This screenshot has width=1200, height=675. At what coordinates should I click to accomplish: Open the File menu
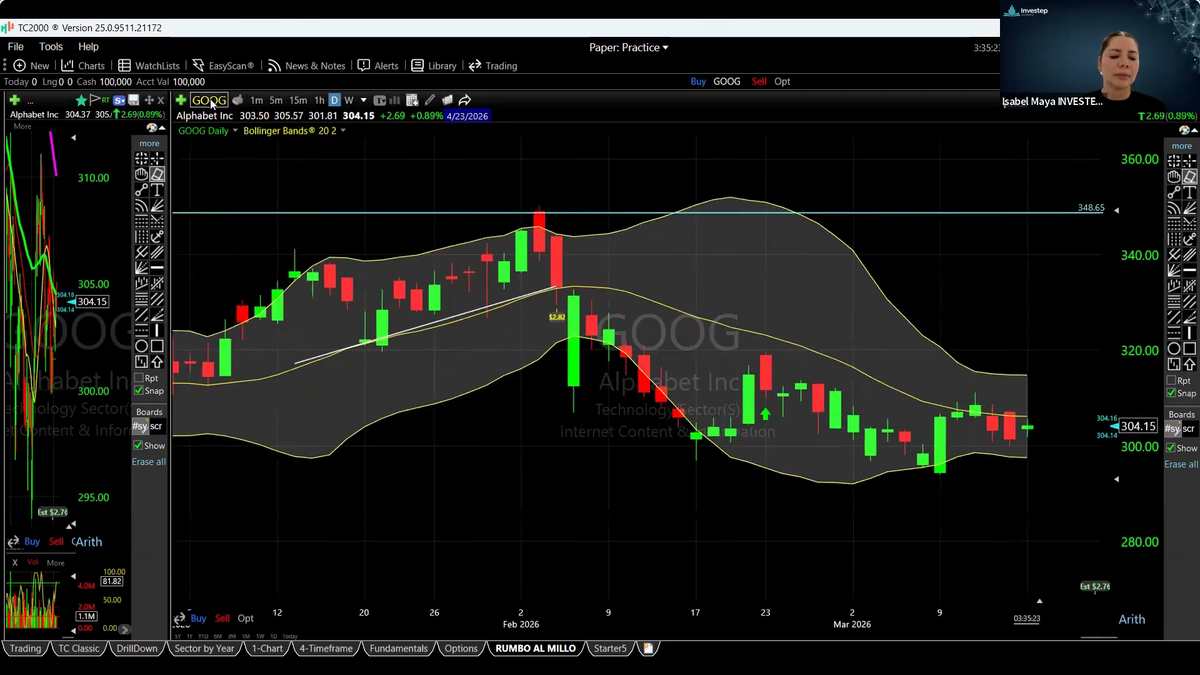click(x=16, y=47)
